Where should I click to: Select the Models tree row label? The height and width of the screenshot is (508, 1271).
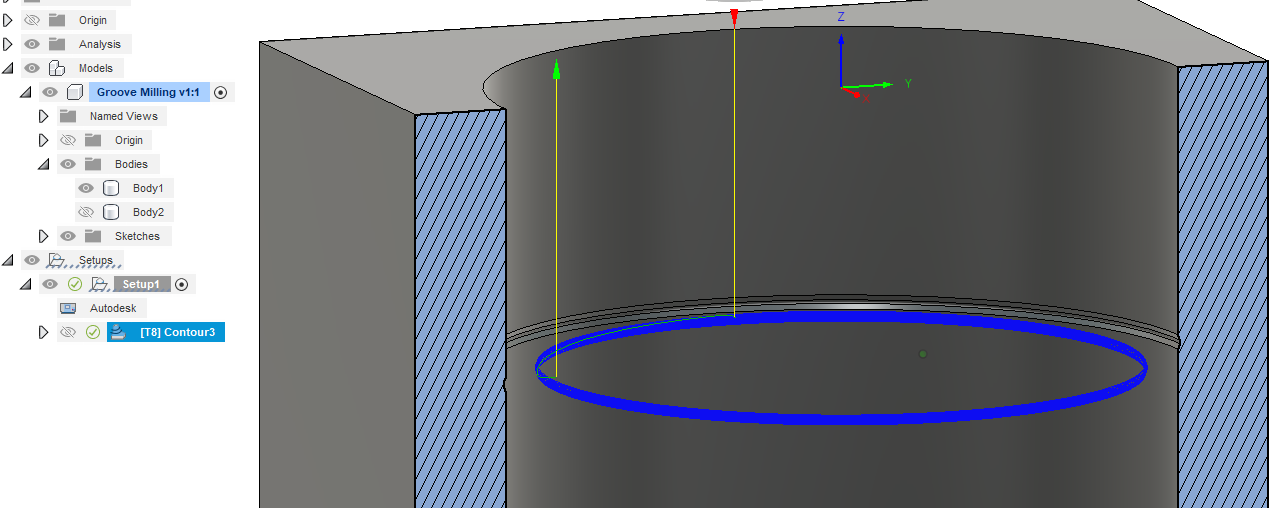97,68
